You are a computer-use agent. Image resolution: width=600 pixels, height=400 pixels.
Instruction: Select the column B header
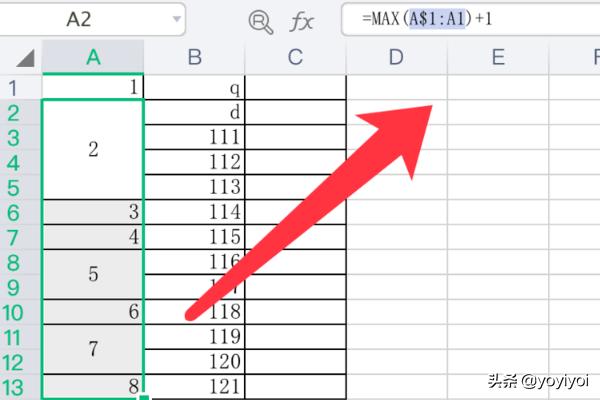pyautogui.click(x=194, y=58)
